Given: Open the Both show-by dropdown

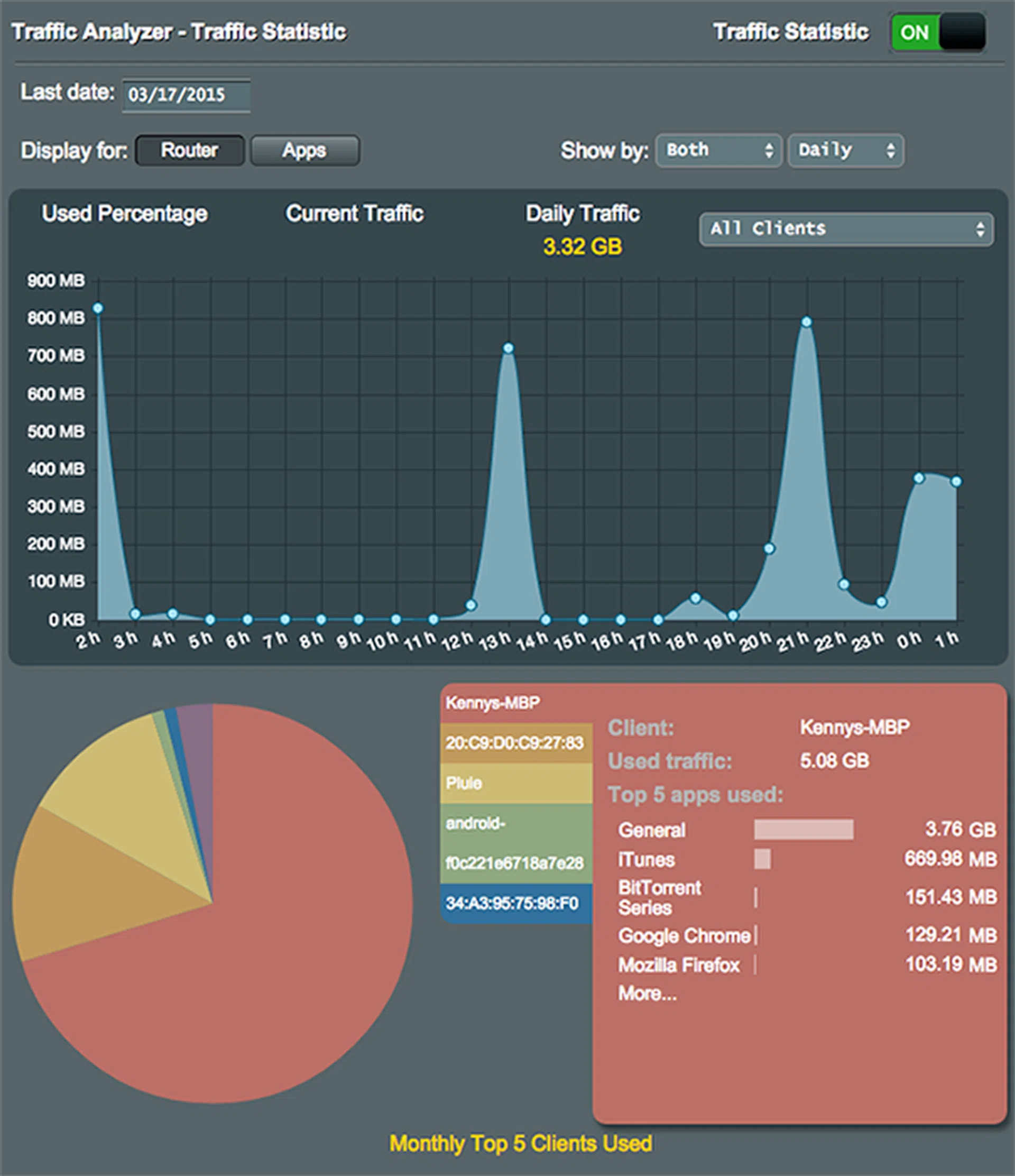Looking at the screenshot, I should click(x=718, y=150).
